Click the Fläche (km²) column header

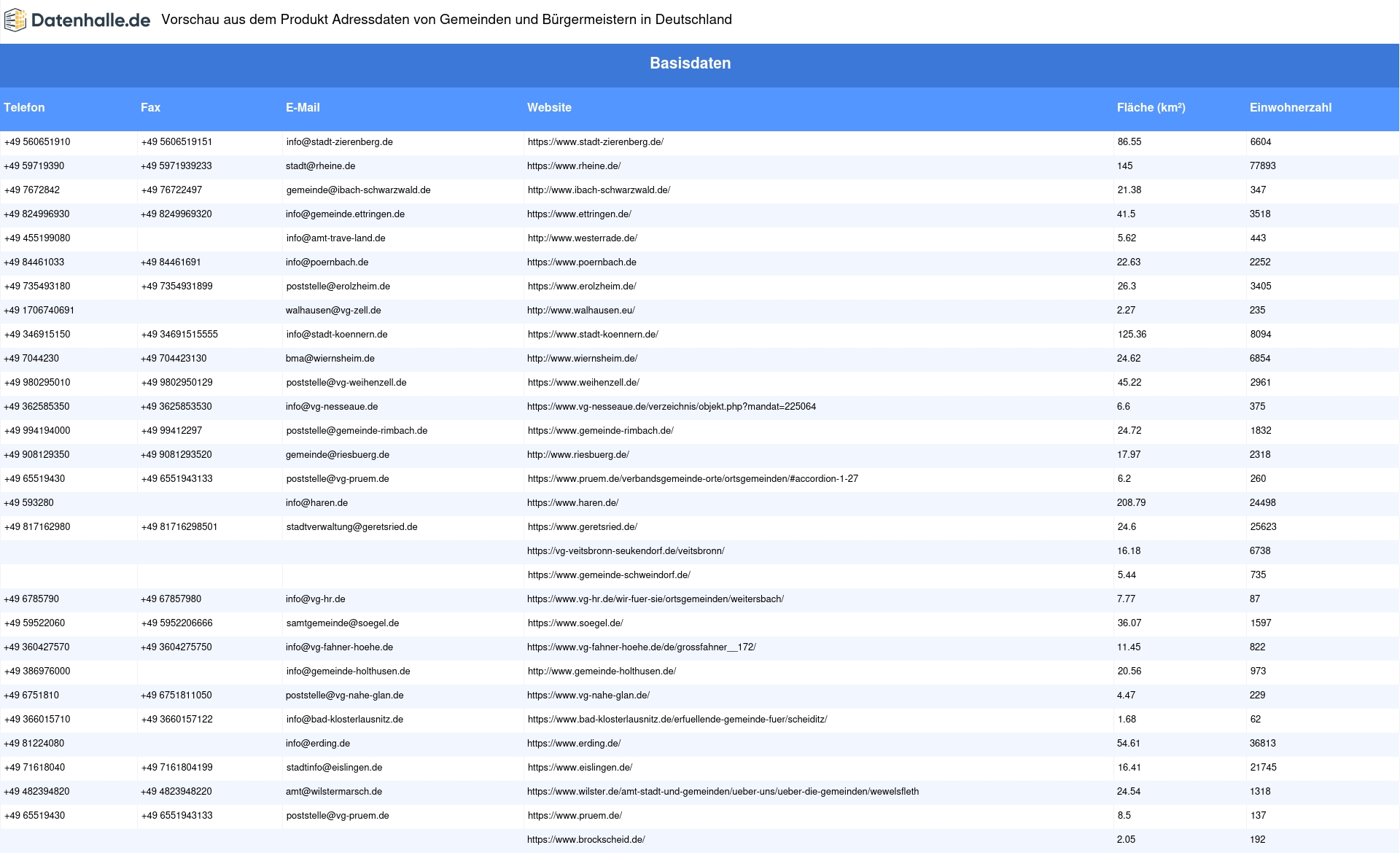(x=1151, y=108)
